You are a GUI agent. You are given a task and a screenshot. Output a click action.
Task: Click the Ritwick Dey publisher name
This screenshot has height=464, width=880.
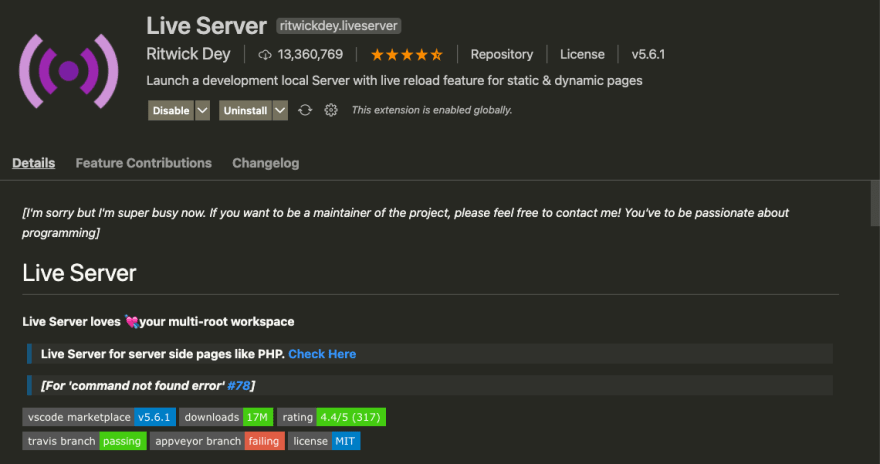[x=188, y=54]
